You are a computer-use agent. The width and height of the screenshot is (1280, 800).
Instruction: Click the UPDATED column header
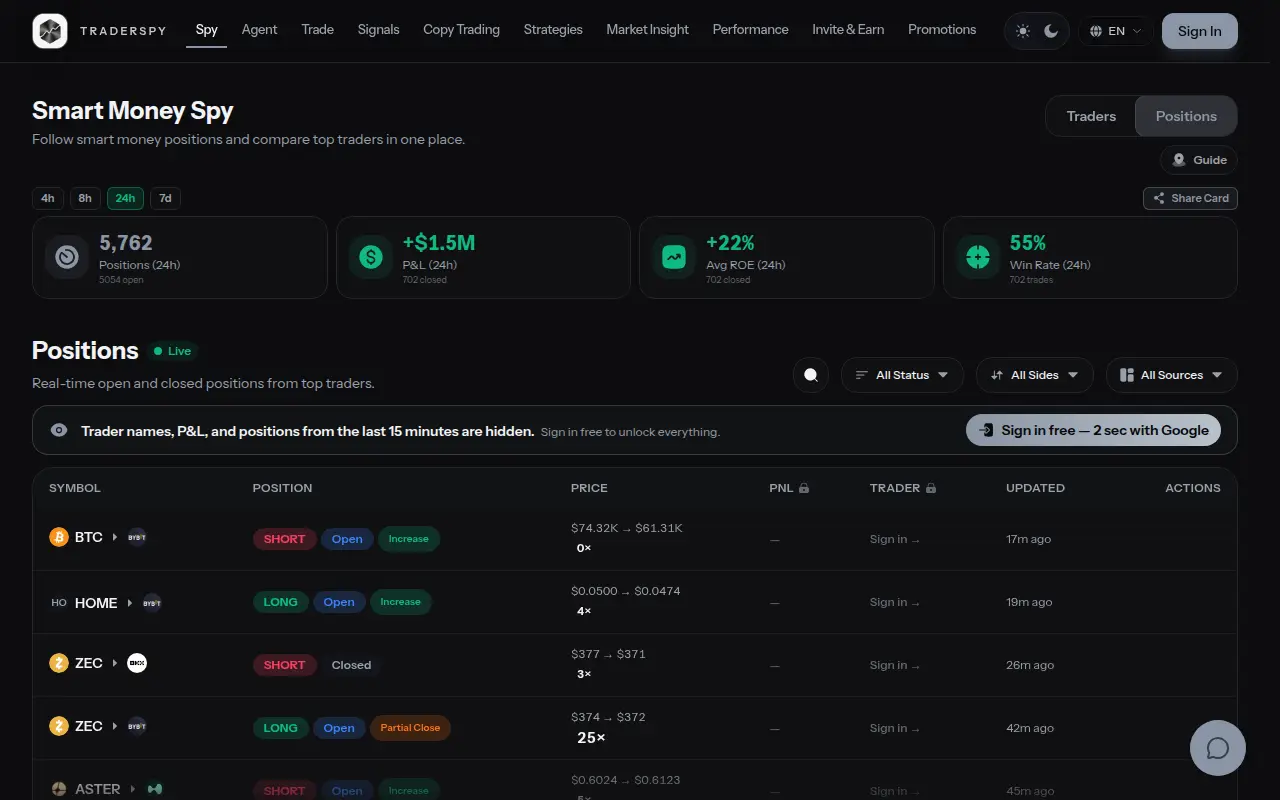click(x=1035, y=488)
